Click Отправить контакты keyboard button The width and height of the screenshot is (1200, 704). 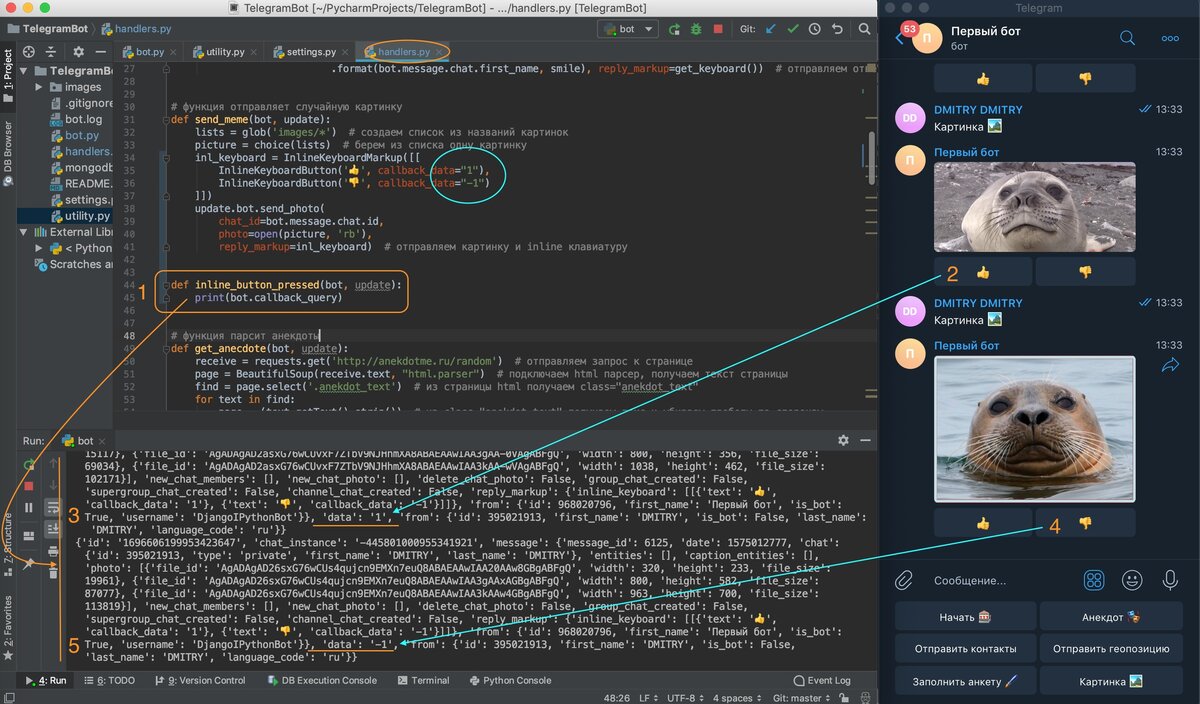coord(965,648)
